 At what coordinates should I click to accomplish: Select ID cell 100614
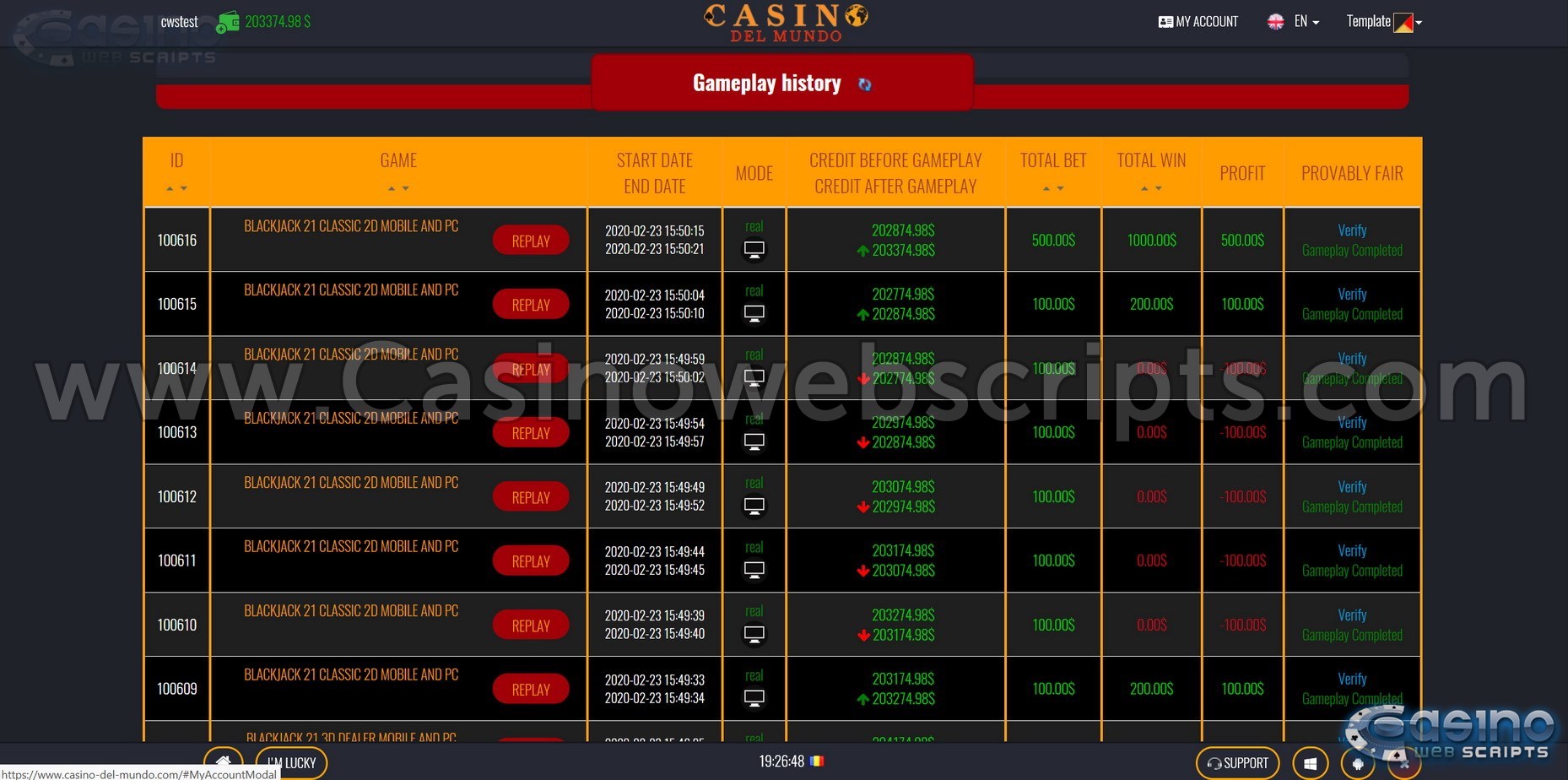click(x=177, y=369)
